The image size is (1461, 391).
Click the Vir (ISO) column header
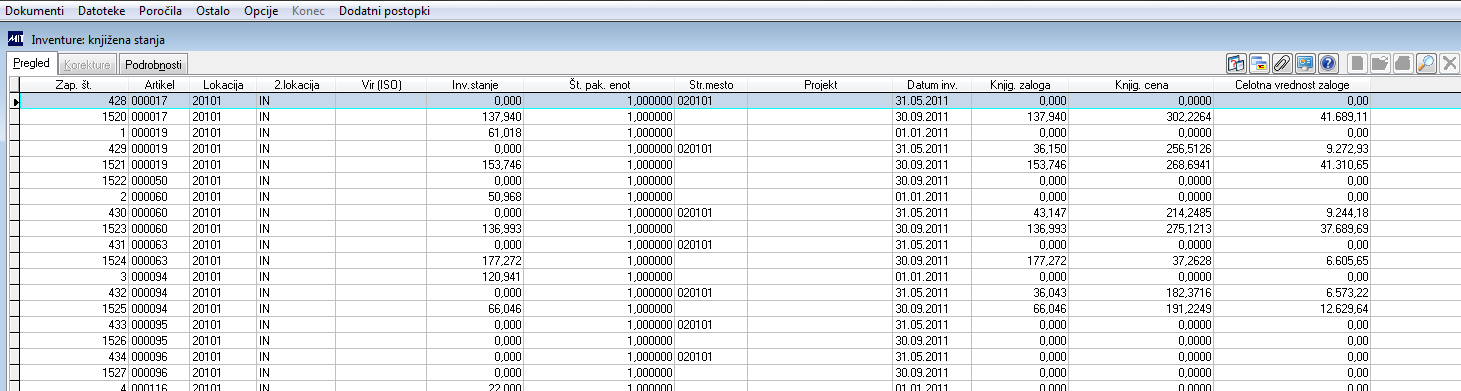[x=381, y=85]
